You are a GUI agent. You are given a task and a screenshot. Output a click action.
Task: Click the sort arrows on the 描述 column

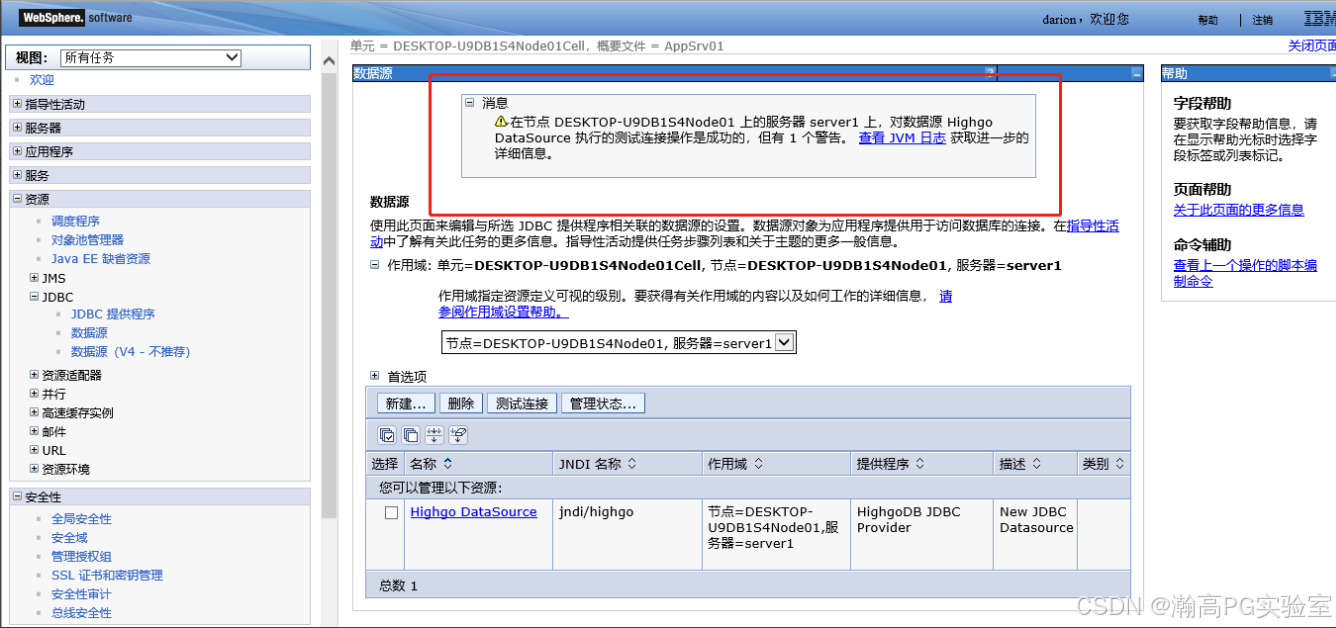(x=1036, y=464)
